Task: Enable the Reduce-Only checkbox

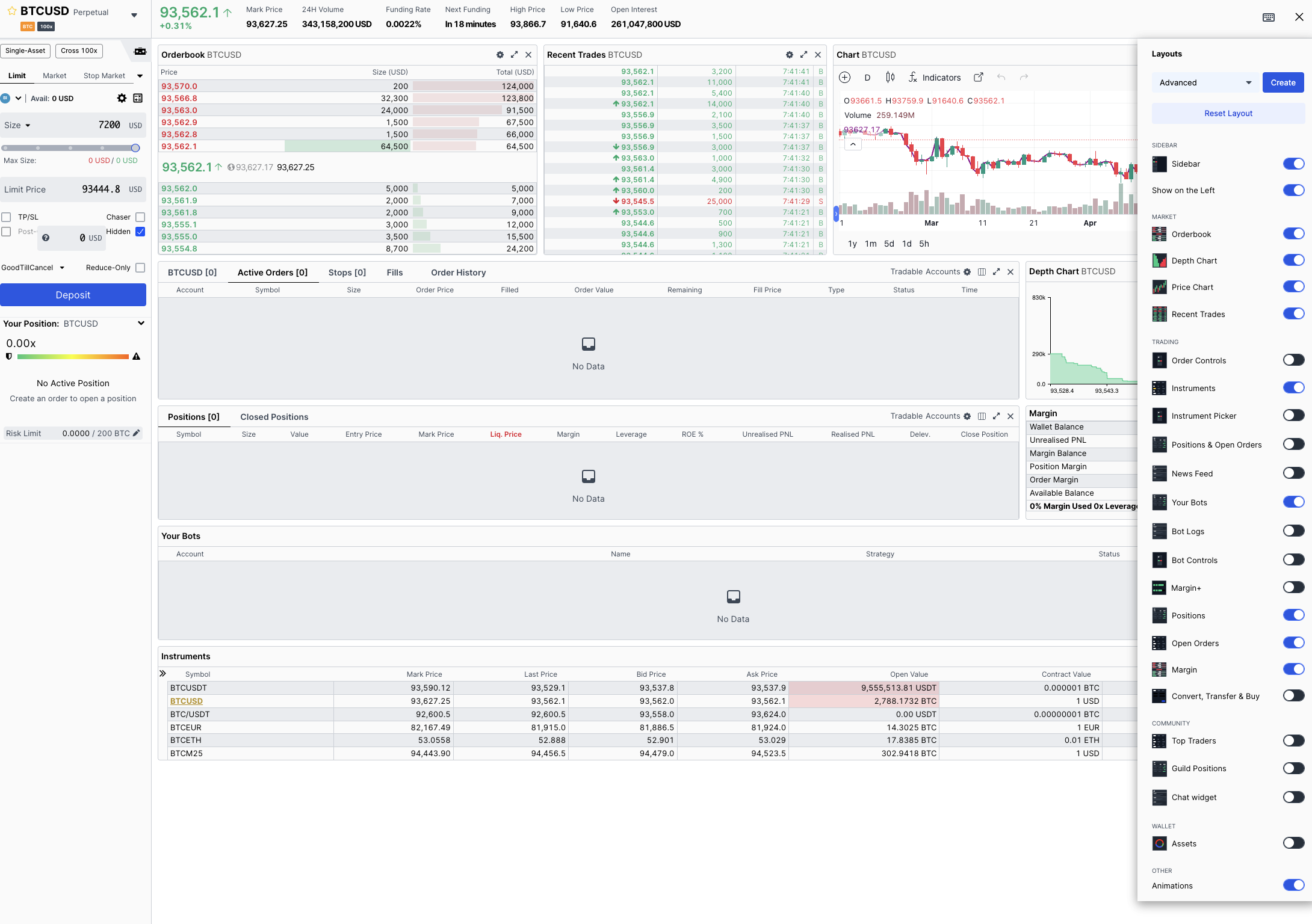Action: click(x=140, y=268)
